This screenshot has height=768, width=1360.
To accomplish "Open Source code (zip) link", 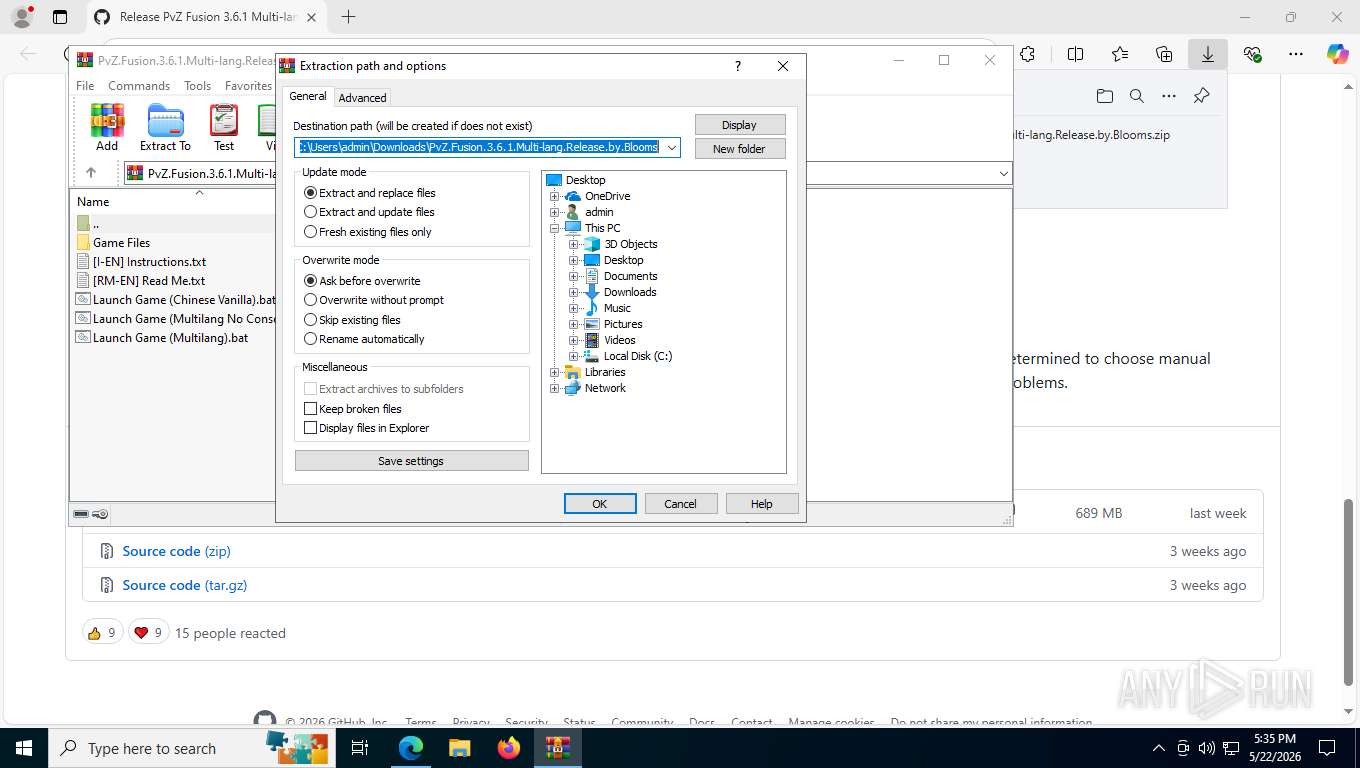I will click(x=176, y=551).
